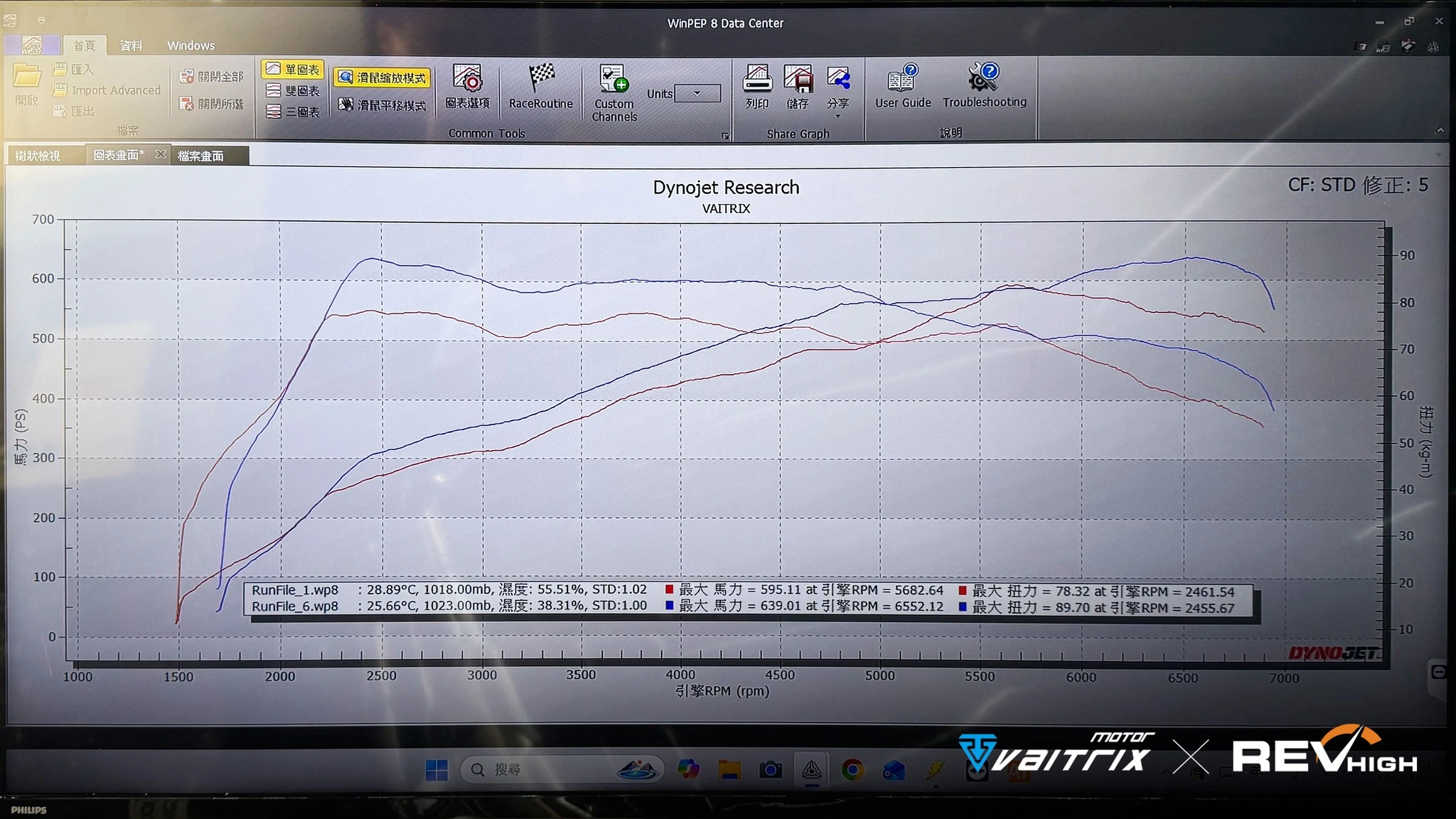Select 單圖表 single graph layout
The width and height of the screenshot is (1456, 819).
coord(293,69)
